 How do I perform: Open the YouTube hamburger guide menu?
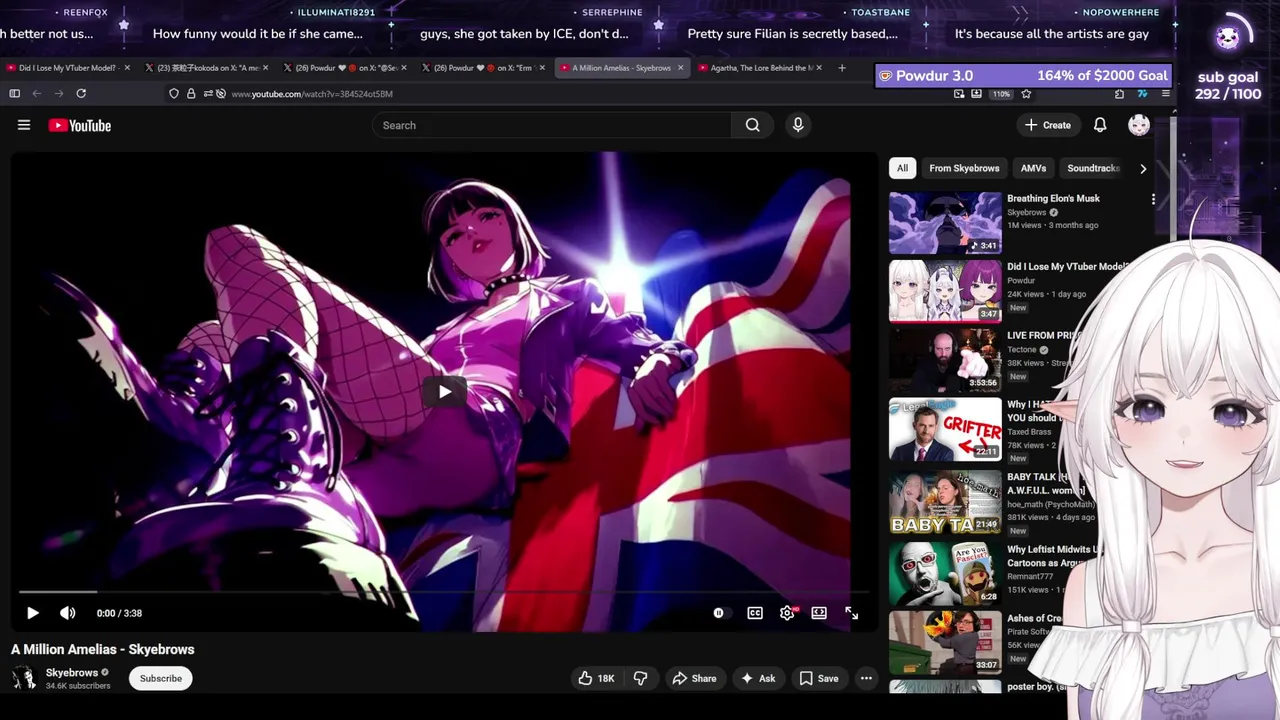point(24,125)
